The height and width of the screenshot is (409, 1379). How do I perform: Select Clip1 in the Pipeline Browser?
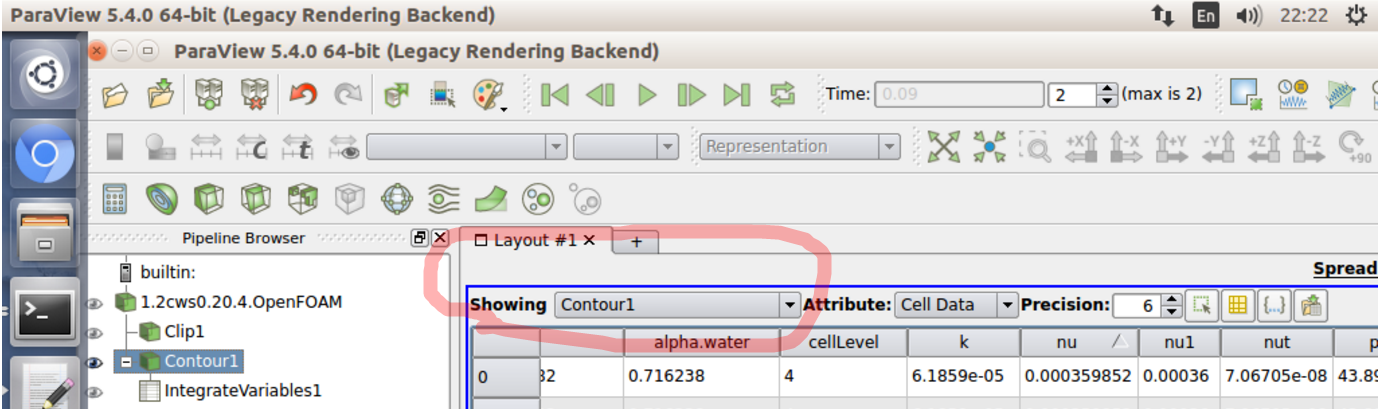[184, 331]
